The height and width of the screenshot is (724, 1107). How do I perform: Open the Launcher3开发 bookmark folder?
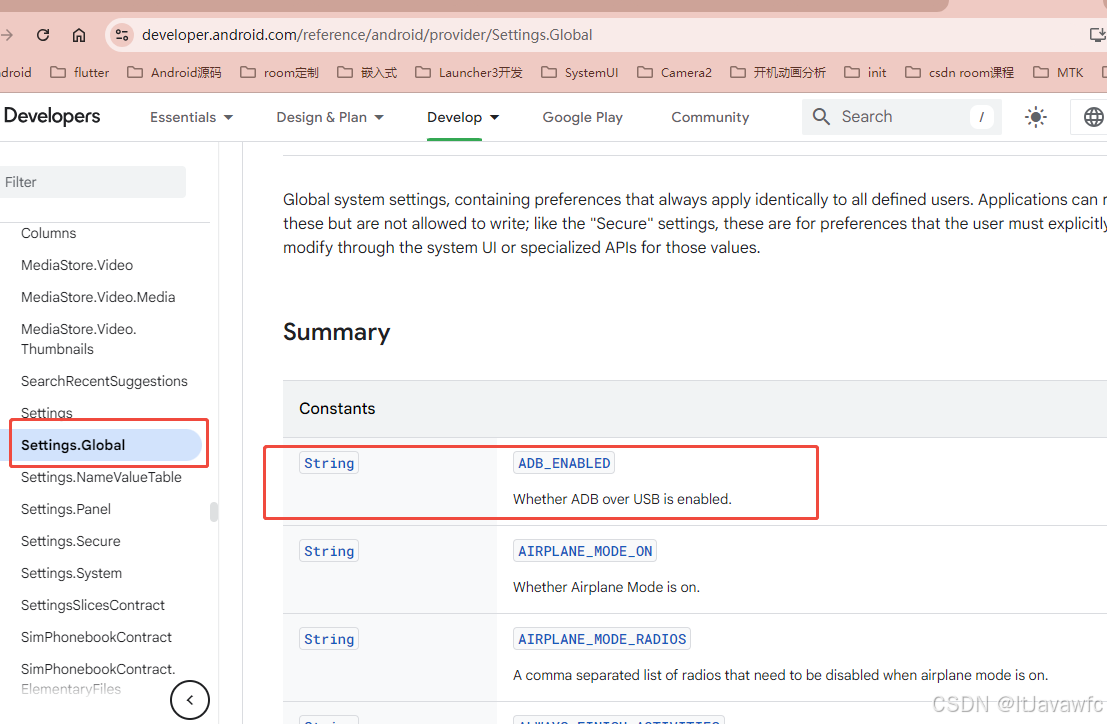click(x=469, y=73)
